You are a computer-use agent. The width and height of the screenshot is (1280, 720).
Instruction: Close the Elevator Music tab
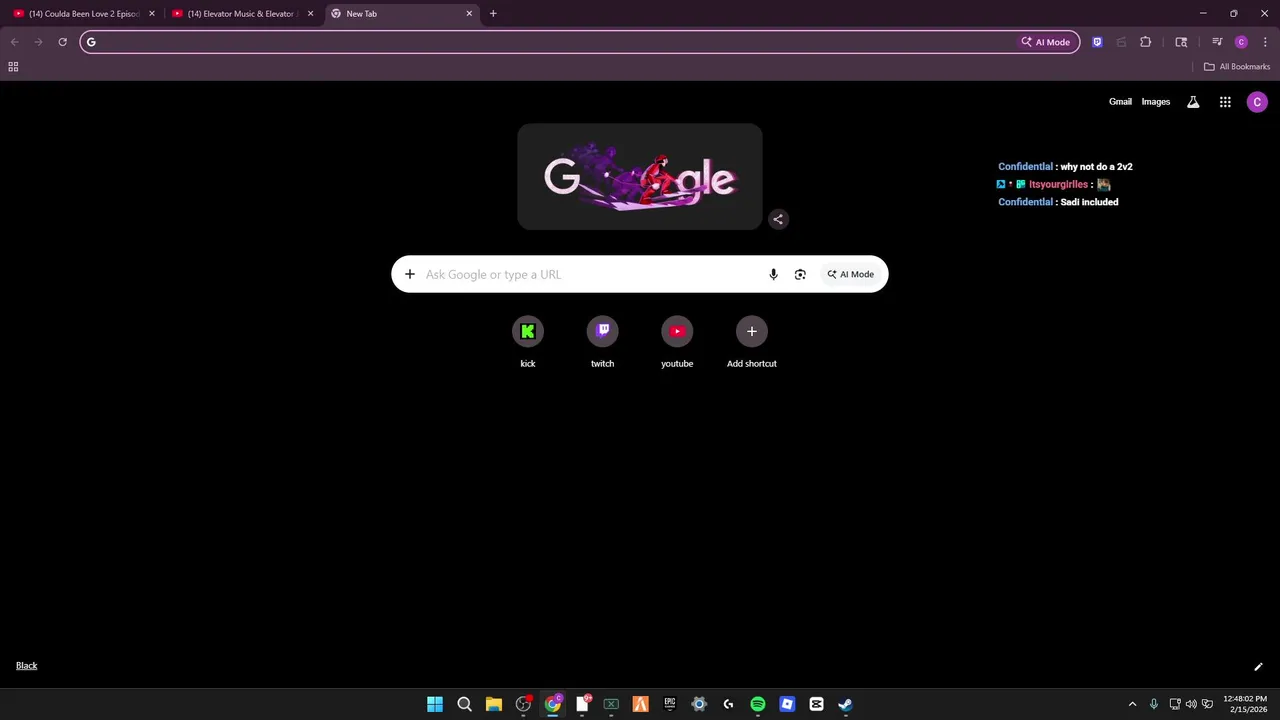pos(310,14)
